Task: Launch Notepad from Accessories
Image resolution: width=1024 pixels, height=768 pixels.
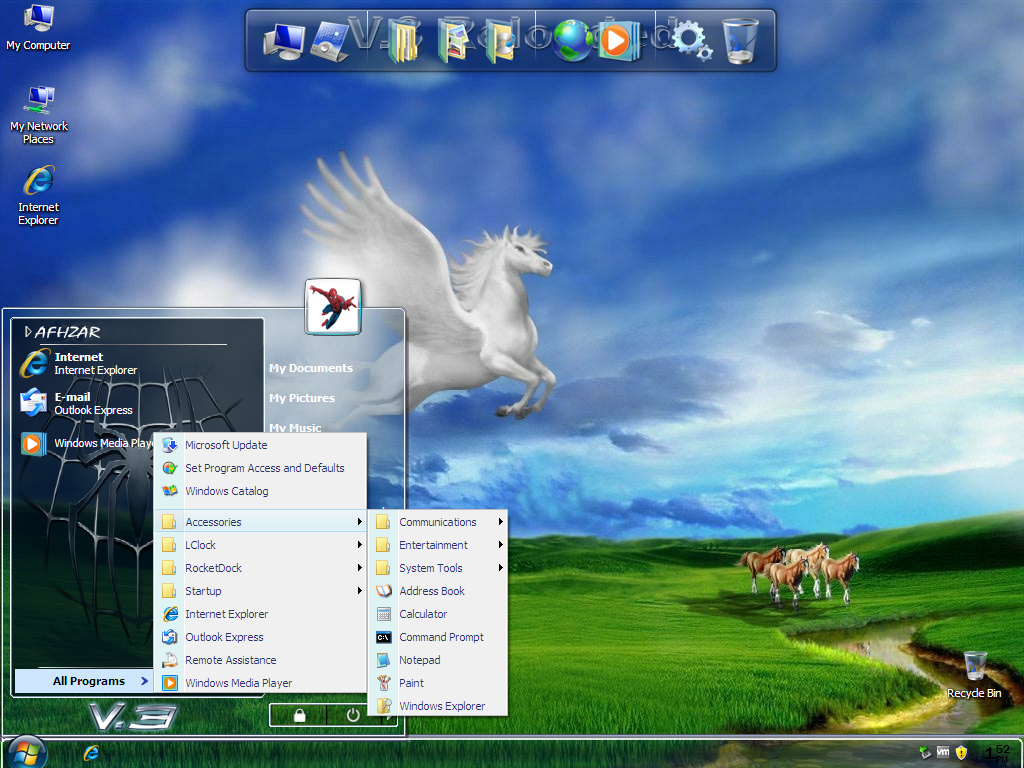Action: point(438,660)
